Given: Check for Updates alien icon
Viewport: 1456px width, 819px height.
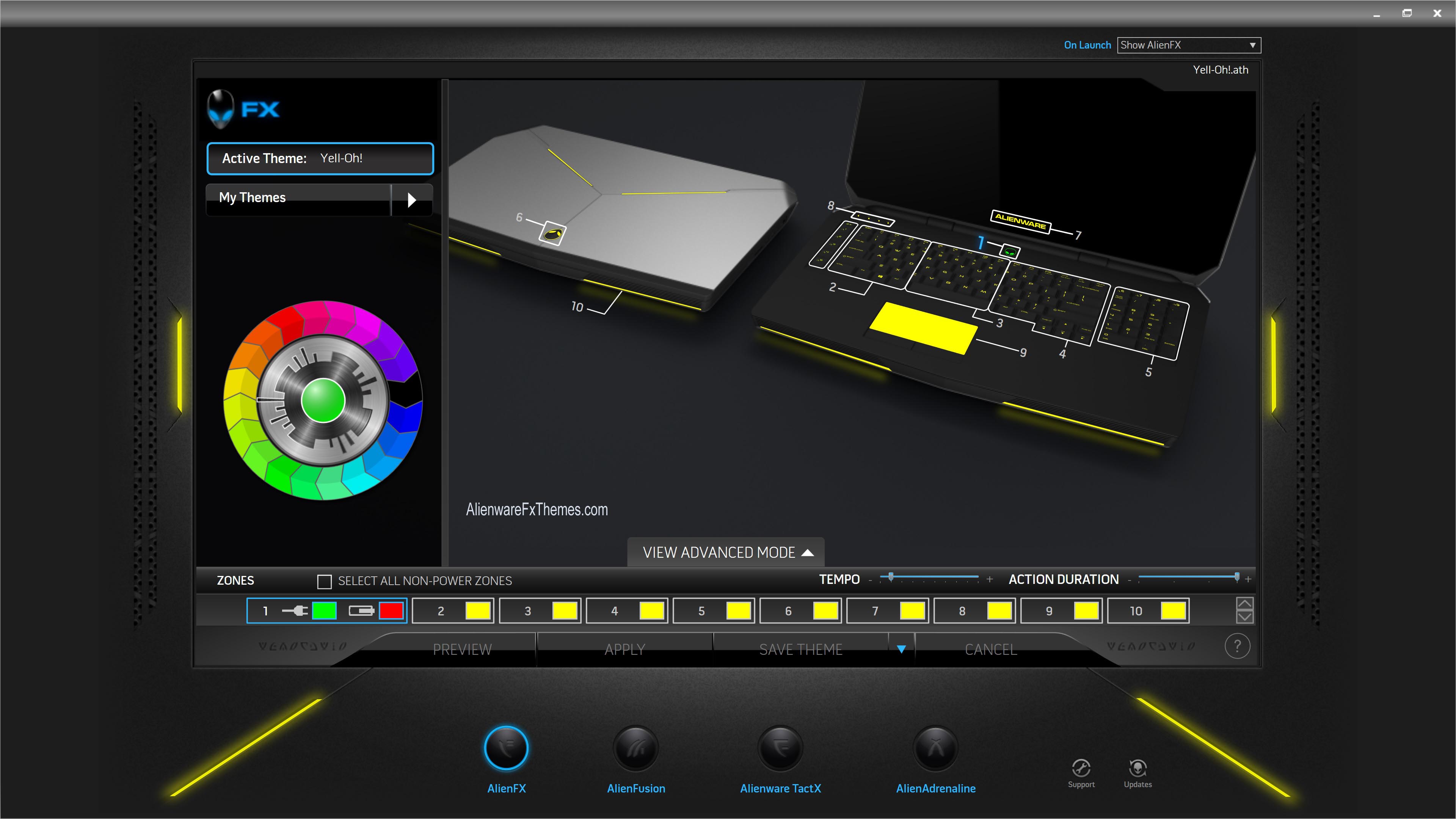Looking at the screenshot, I should 1137,767.
